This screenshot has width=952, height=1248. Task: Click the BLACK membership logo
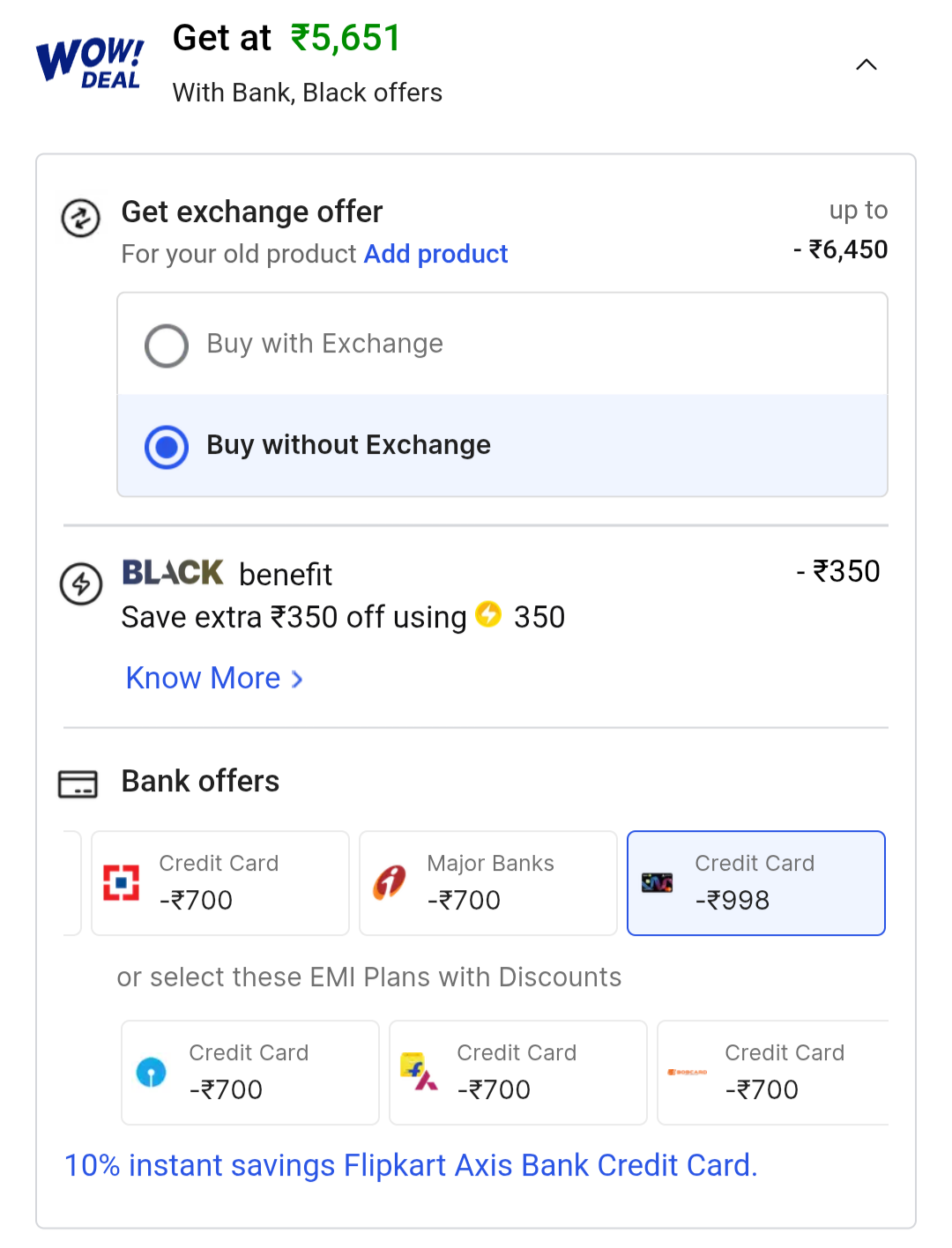click(x=173, y=573)
